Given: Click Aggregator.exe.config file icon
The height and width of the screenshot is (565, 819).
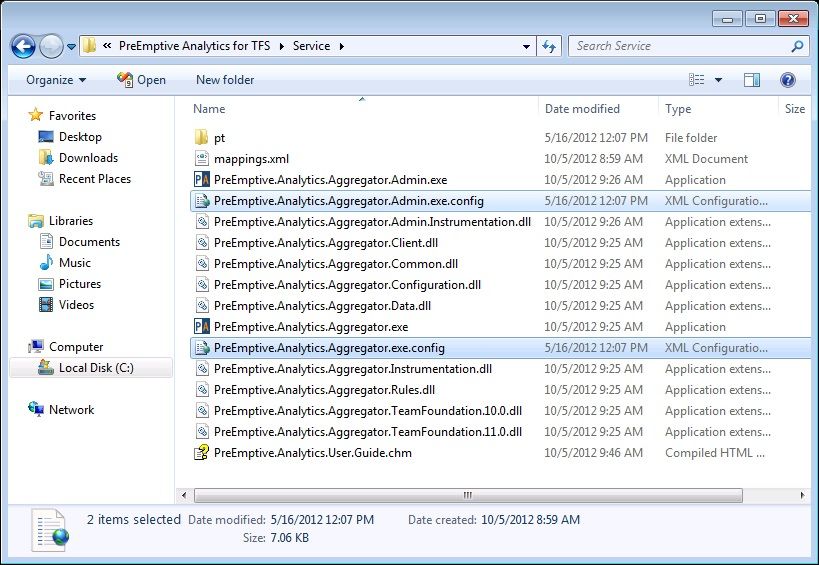Looking at the screenshot, I should click(202, 347).
